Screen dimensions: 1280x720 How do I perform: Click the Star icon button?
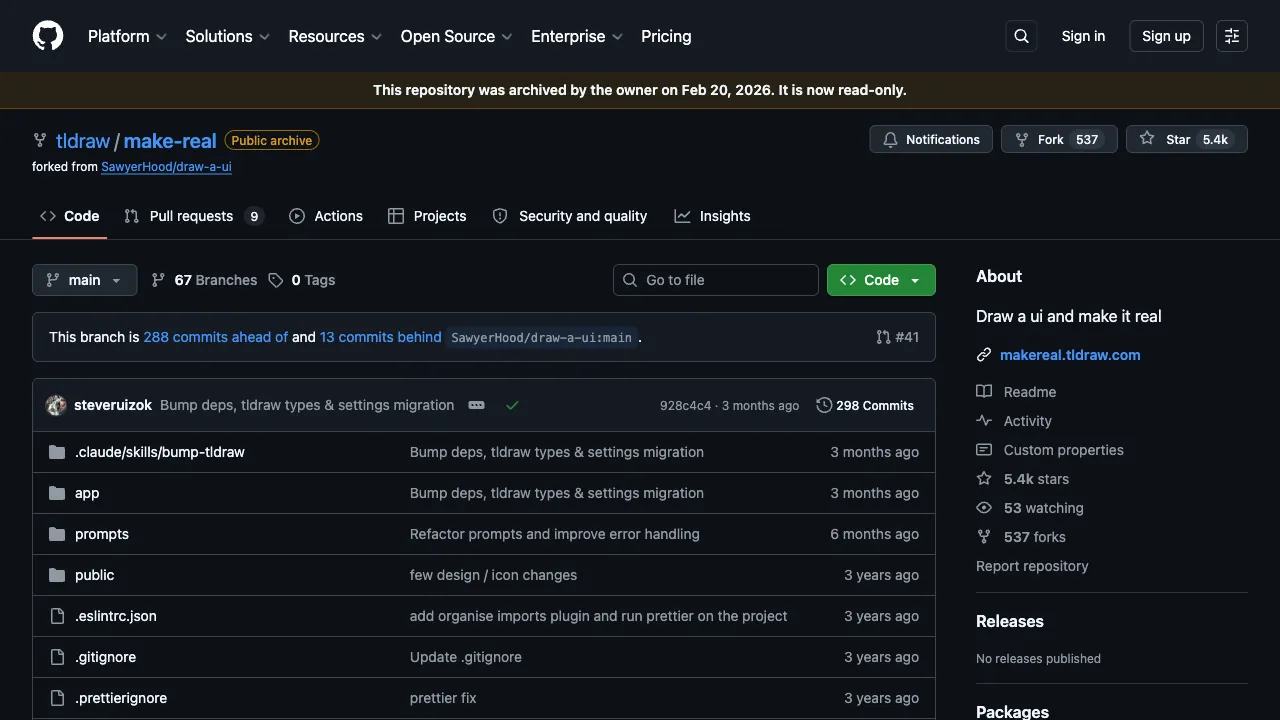(1187, 139)
